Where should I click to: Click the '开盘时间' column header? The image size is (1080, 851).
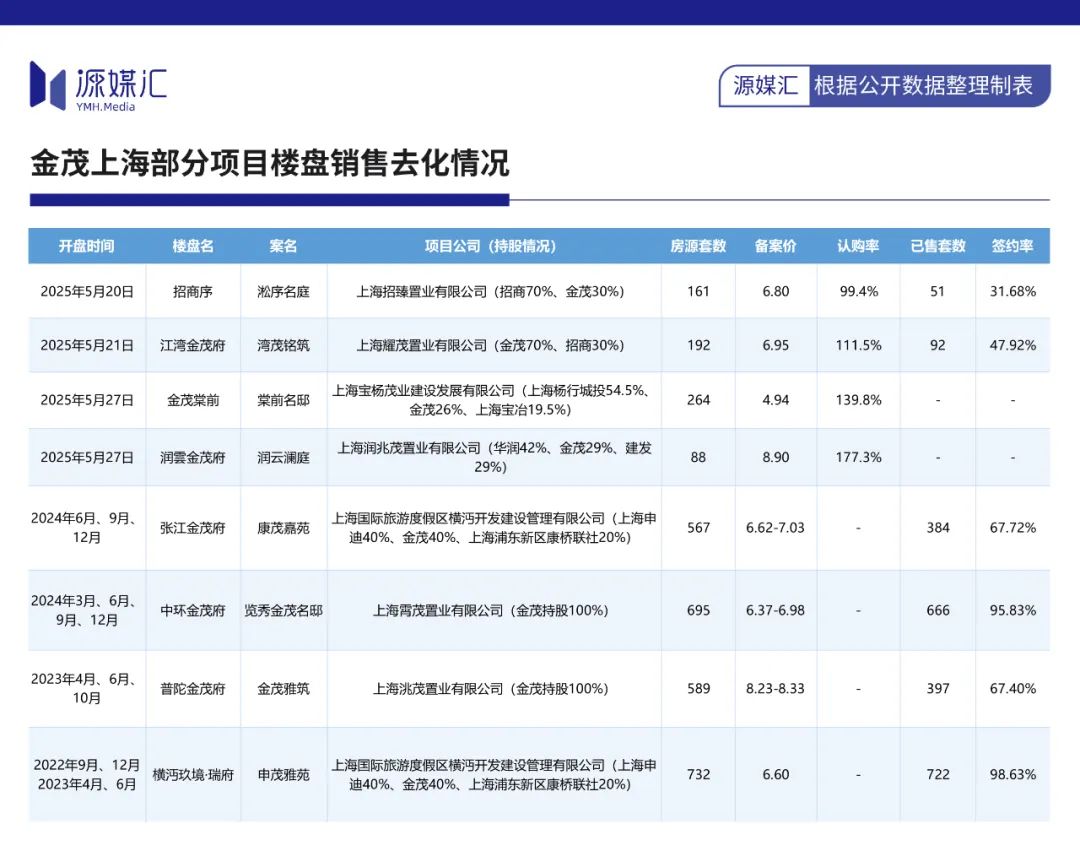click(x=86, y=246)
